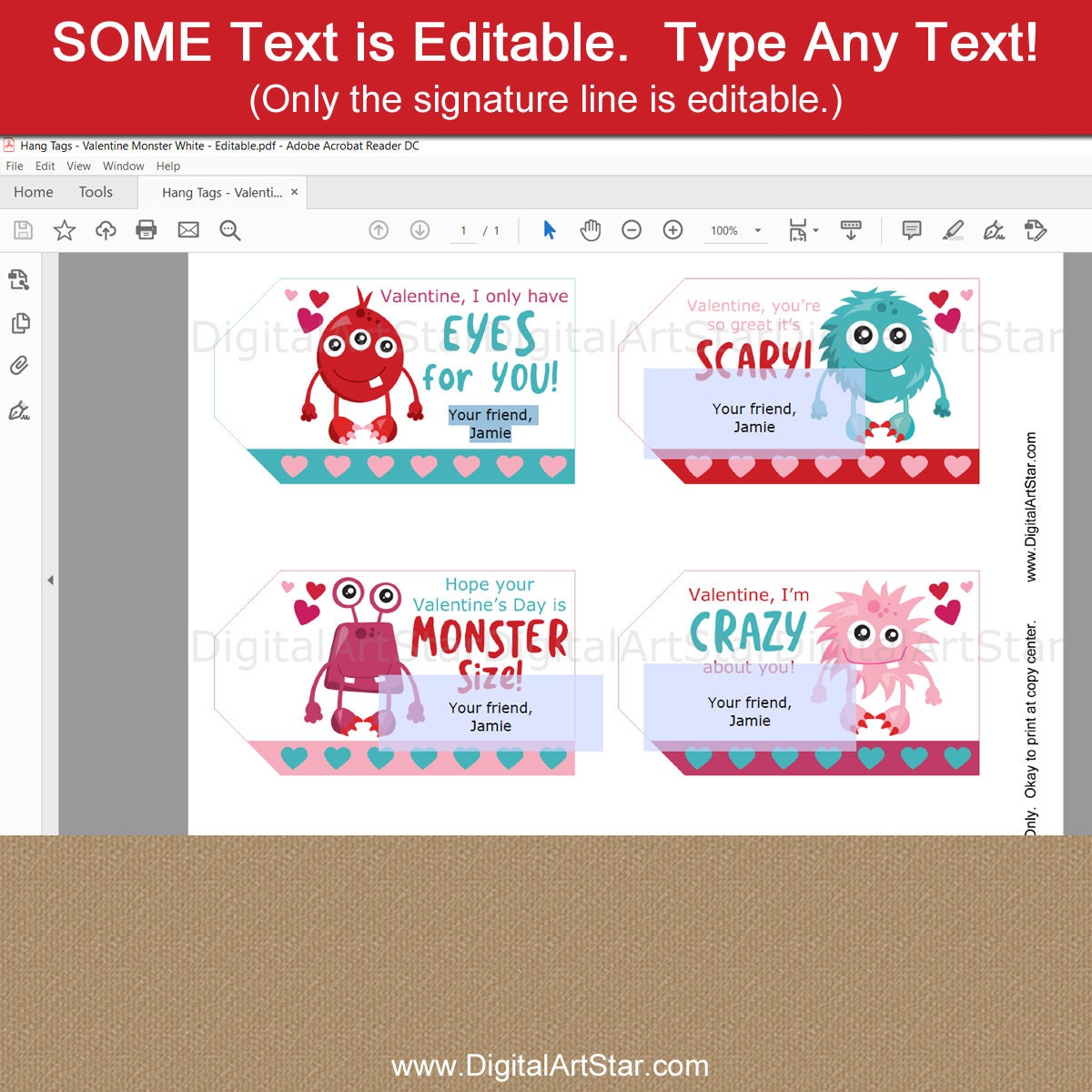Click the Save file icon

[x=22, y=230]
